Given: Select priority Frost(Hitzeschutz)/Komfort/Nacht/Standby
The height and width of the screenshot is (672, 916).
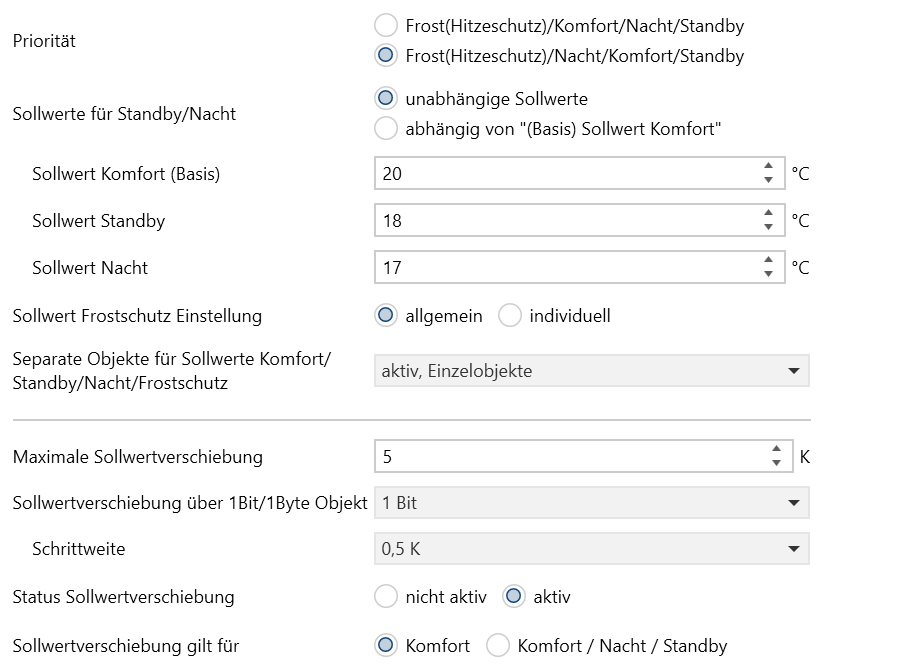Looking at the screenshot, I should pyautogui.click(x=386, y=26).
